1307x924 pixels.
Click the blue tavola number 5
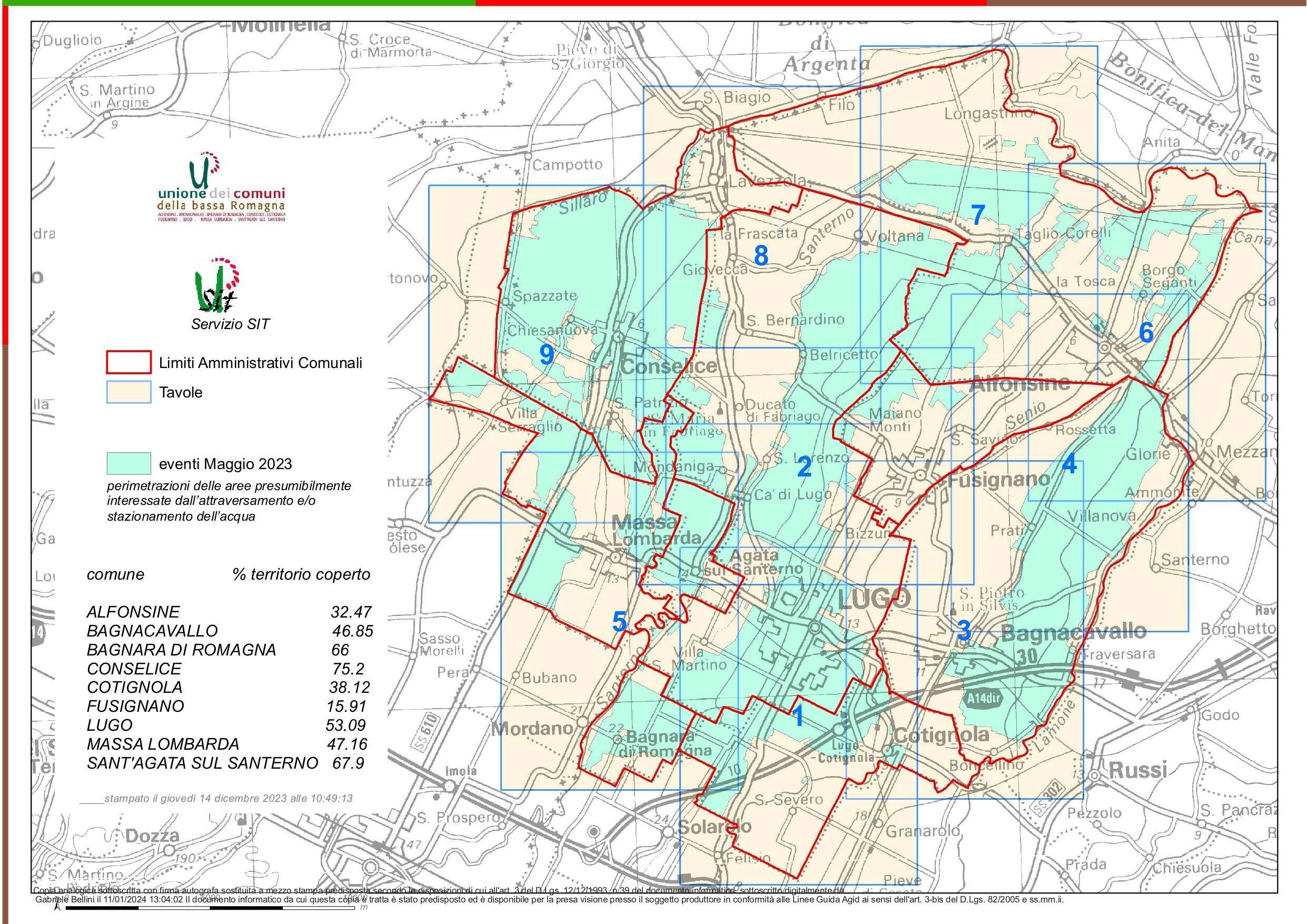click(x=619, y=622)
